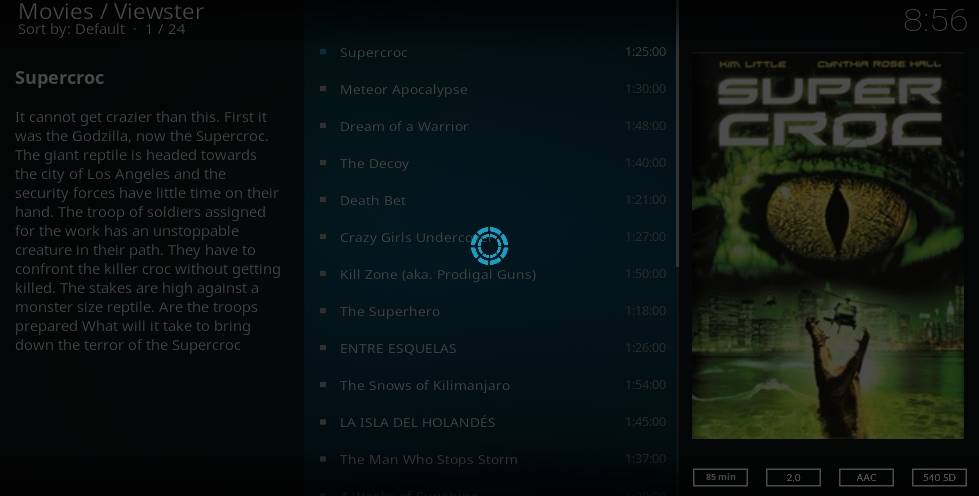Click the bullet icon beside Supercroc
The height and width of the screenshot is (496, 979).
coord(323,52)
